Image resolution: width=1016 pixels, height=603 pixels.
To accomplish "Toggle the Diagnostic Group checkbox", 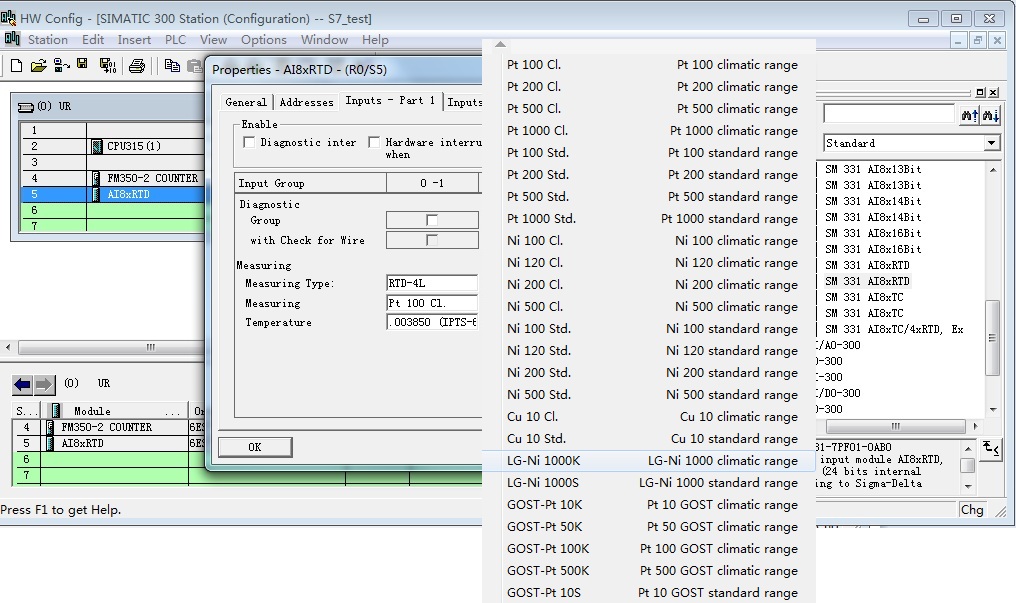I will tap(432, 220).
